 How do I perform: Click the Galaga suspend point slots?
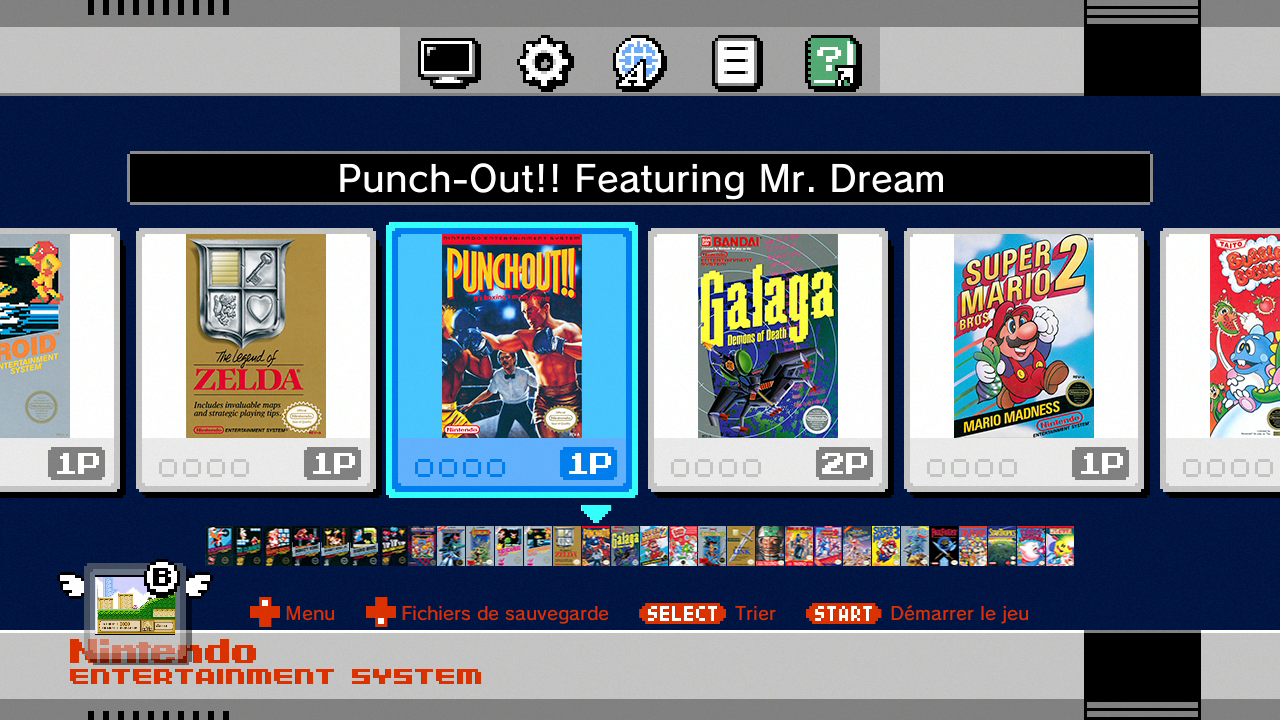click(716, 467)
